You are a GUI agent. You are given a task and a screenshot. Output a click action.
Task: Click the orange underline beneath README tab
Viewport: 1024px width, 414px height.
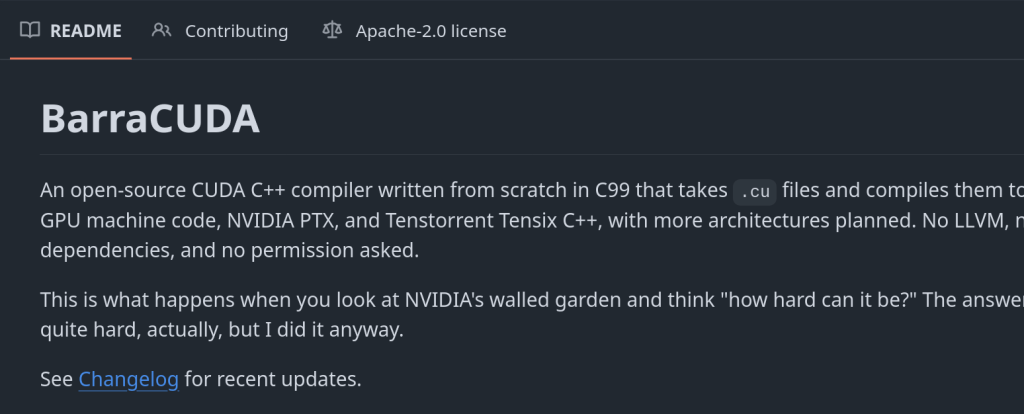click(x=71, y=58)
